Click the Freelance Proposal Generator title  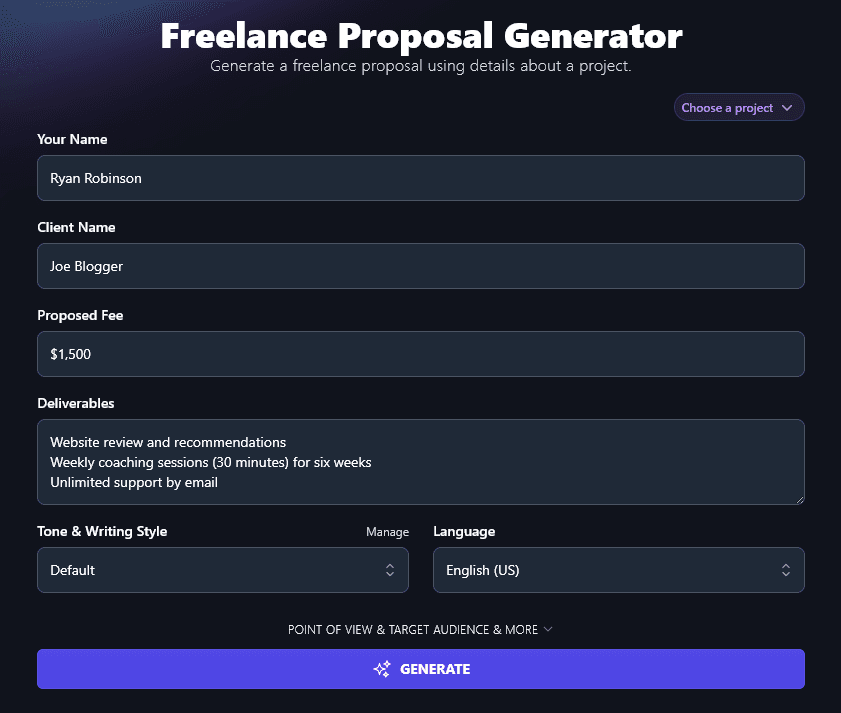tap(420, 35)
